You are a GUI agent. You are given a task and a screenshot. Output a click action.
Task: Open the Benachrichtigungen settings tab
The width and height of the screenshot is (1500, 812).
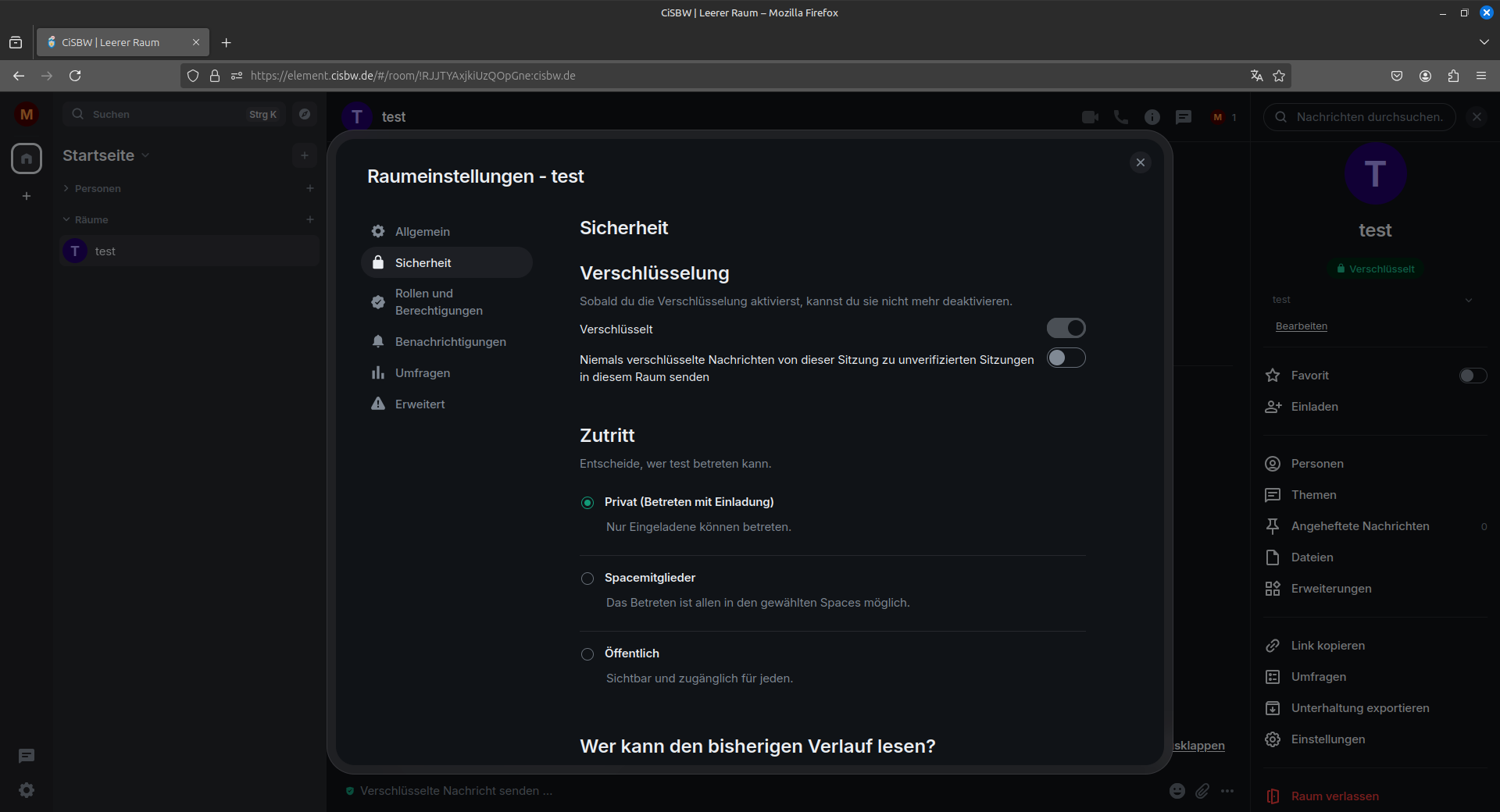[x=450, y=341]
